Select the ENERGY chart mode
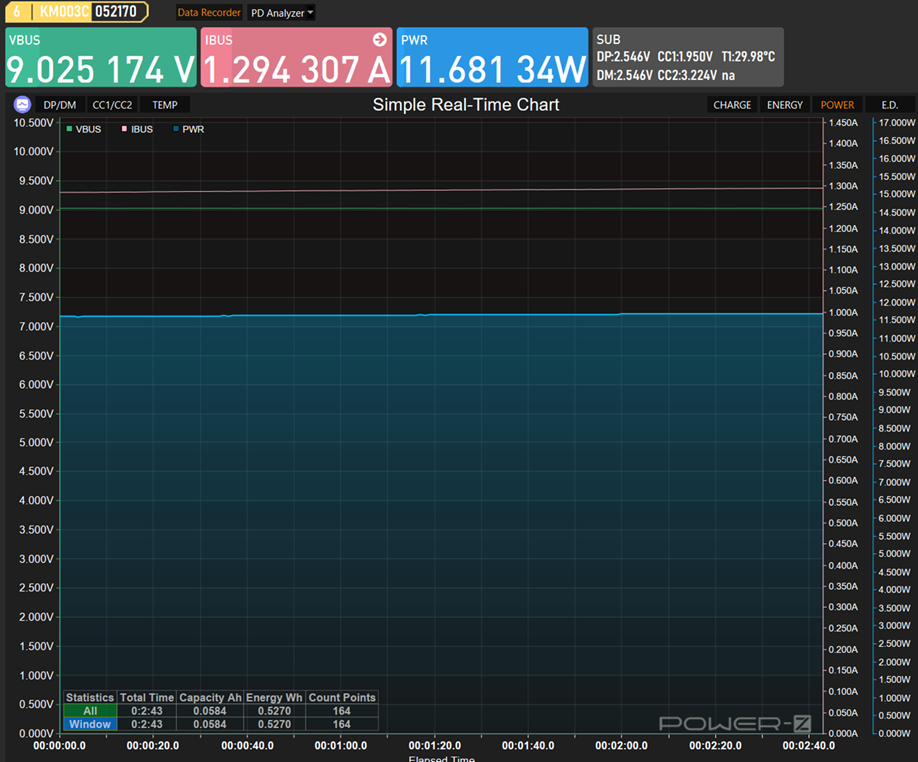Viewport: 918px width, 762px height. 784,105
